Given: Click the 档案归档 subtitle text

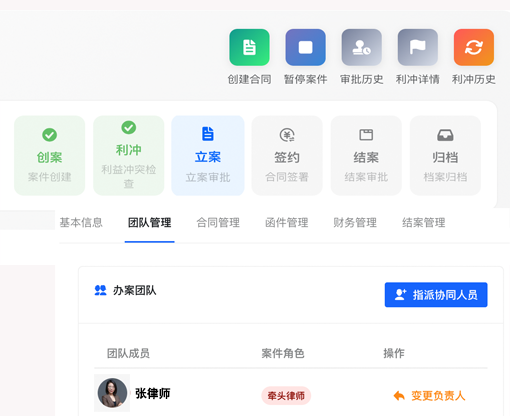Looking at the screenshot, I should point(445,177).
